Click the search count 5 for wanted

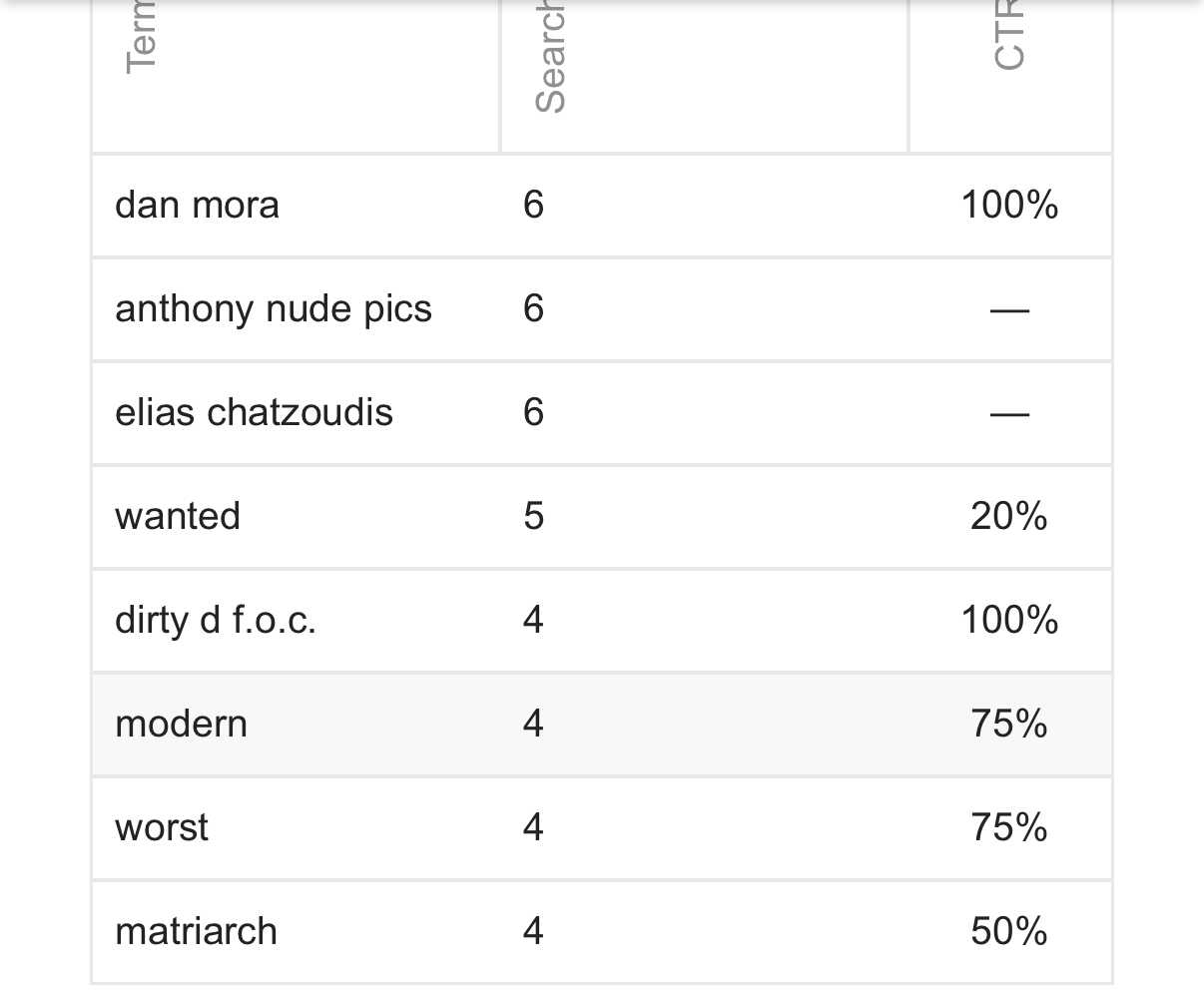[534, 517]
